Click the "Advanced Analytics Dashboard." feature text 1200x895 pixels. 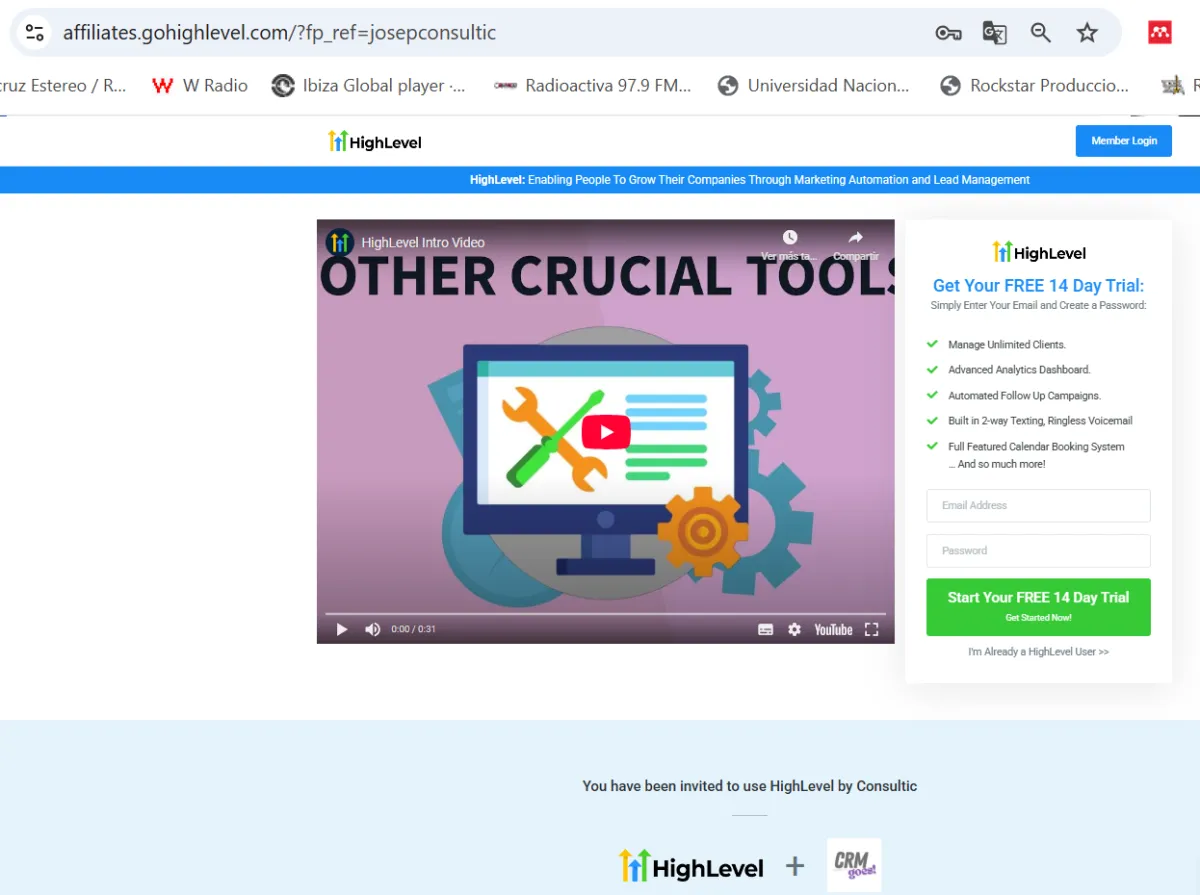[x=1019, y=370]
